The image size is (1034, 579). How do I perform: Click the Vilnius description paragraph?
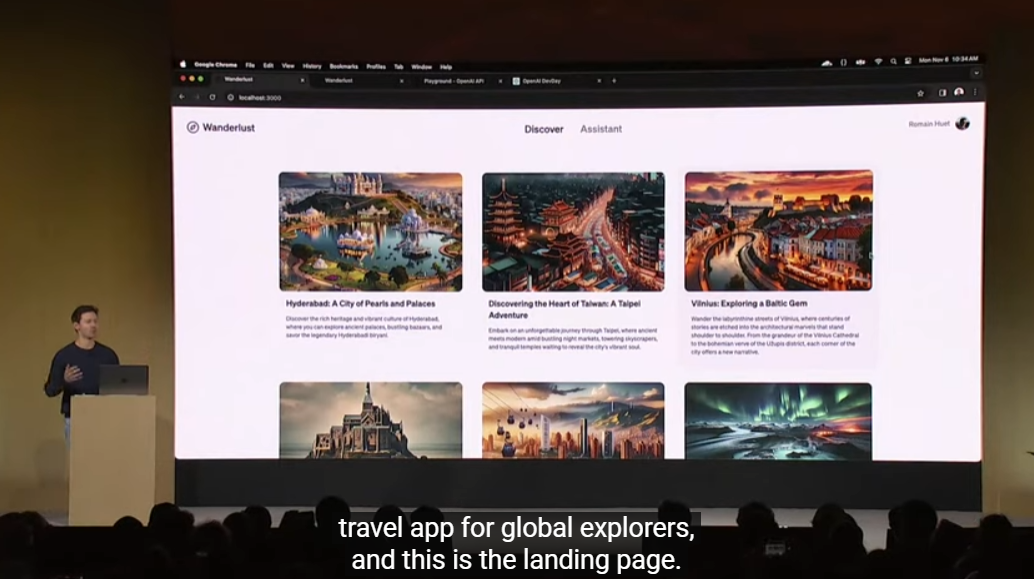pyautogui.click(x=776, y=335)
